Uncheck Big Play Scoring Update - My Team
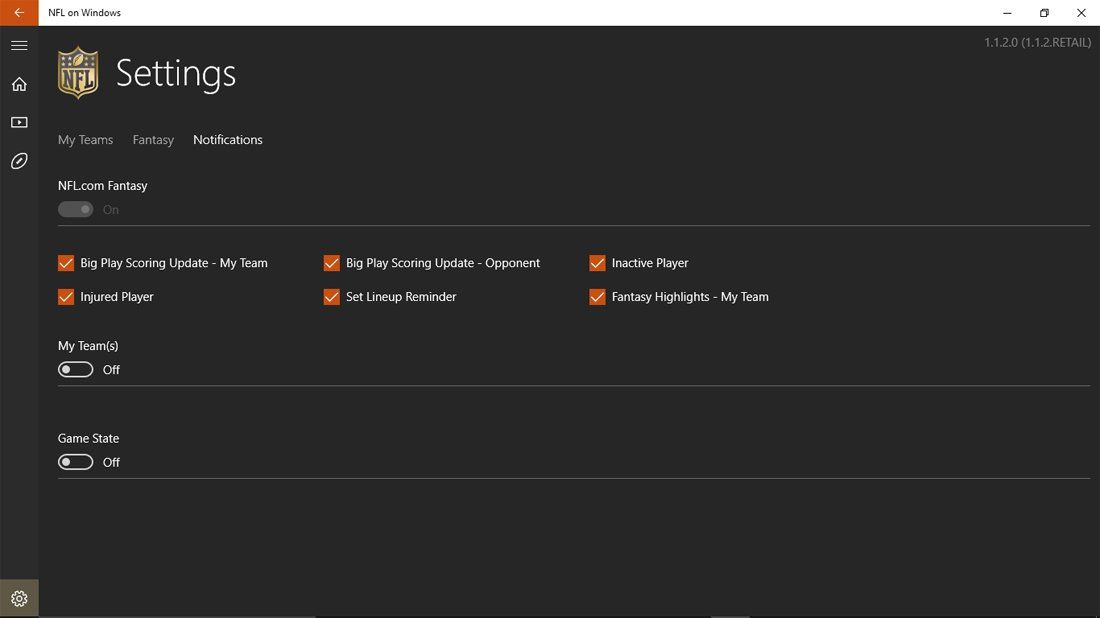Viewport: 1100px width, 618px height. tap(66, 263)
